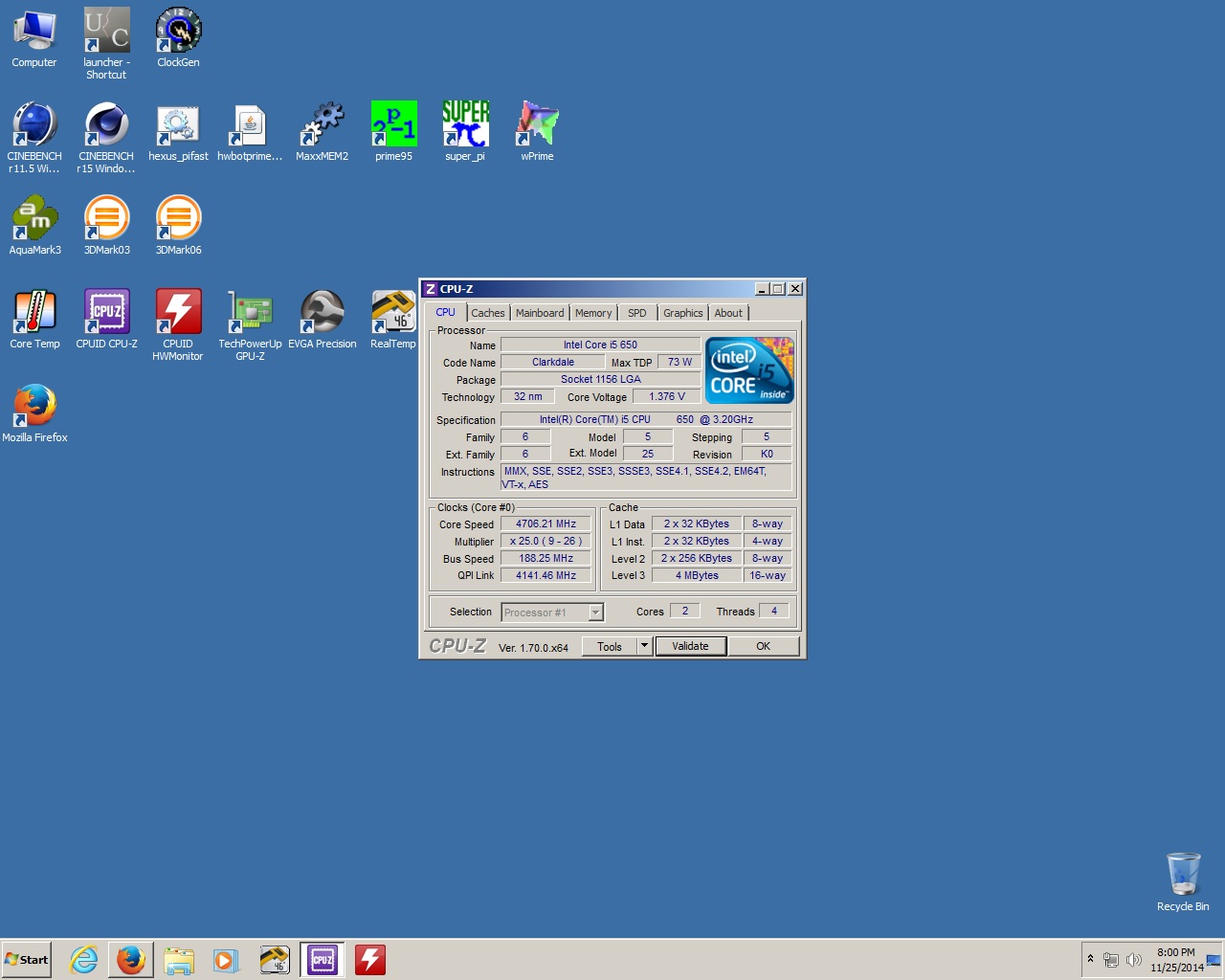Show hidden system tray icons

click(1090, 959)
